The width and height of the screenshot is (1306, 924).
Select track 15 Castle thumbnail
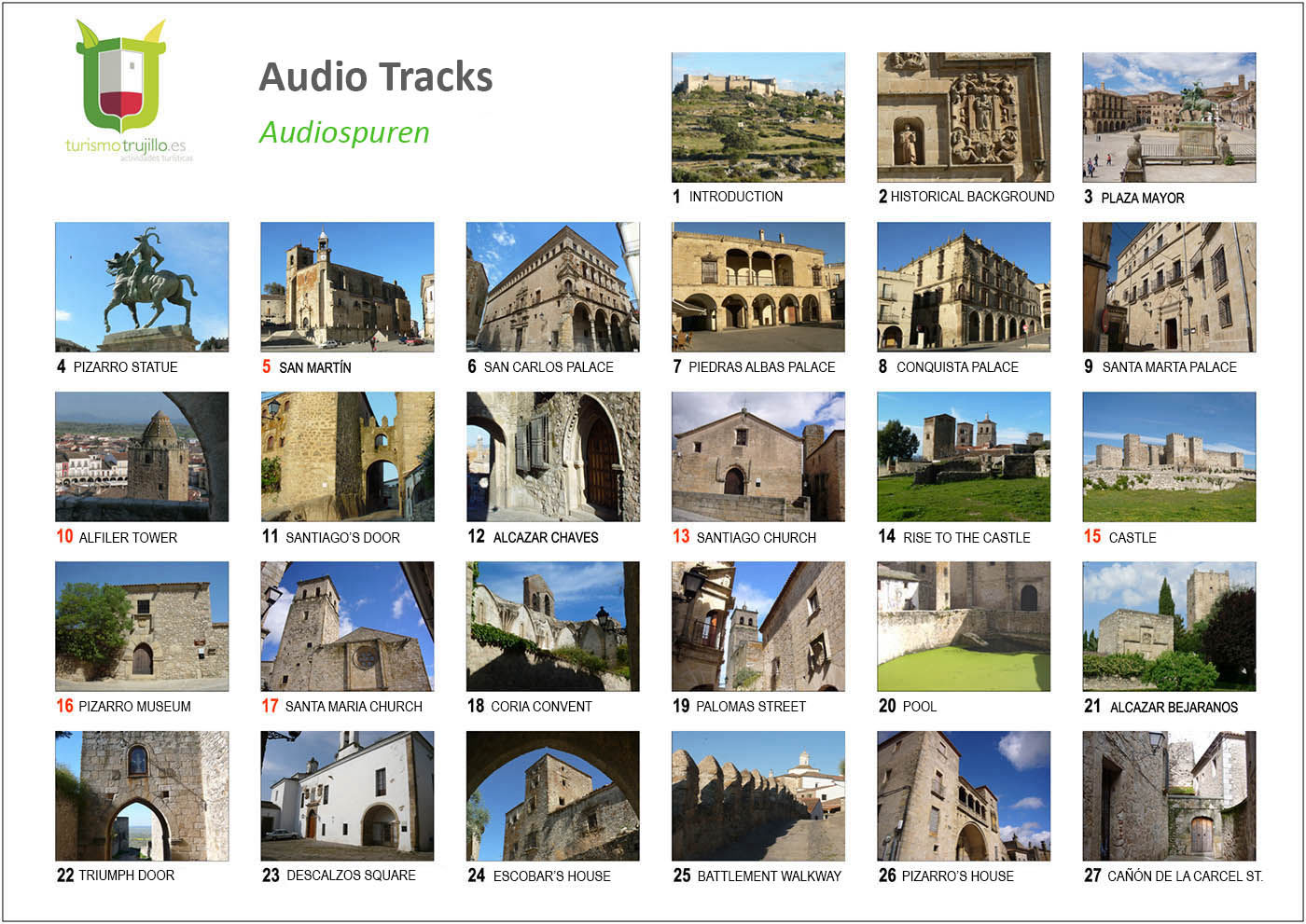pyautogui.click(x=1169, y=457)
